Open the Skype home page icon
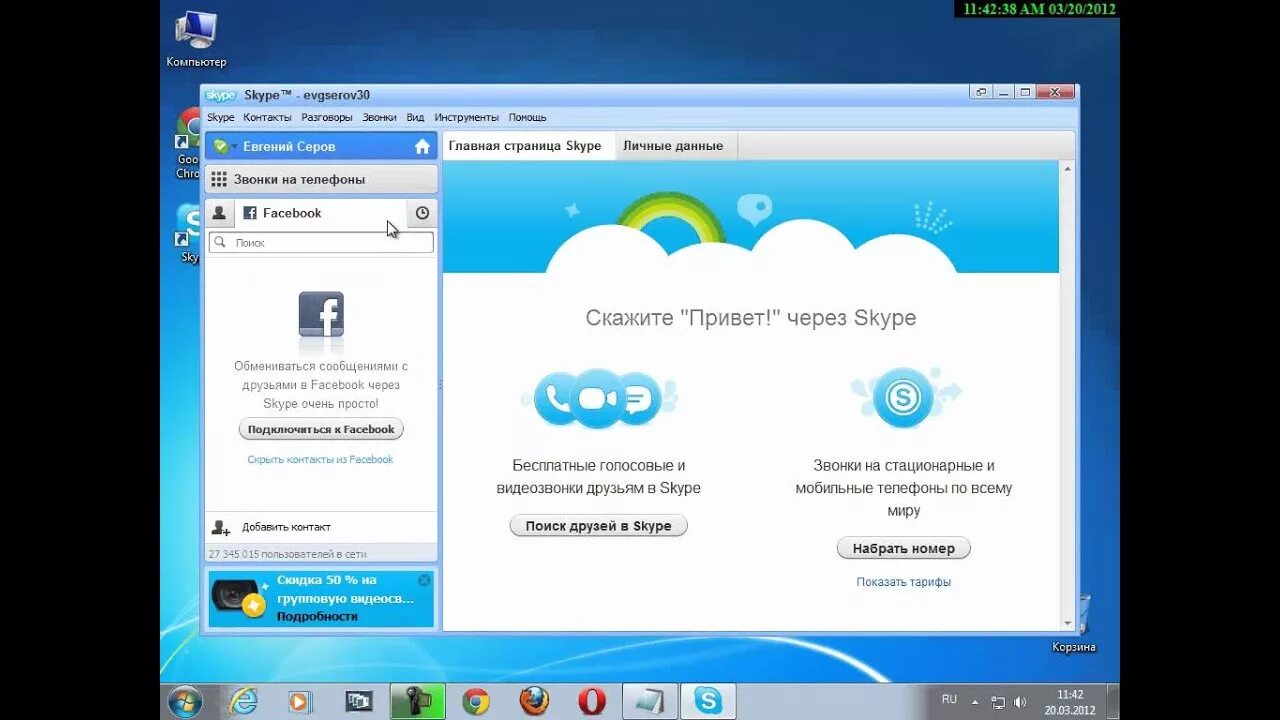The image size is (1280, 720). (x=422, y=146)
